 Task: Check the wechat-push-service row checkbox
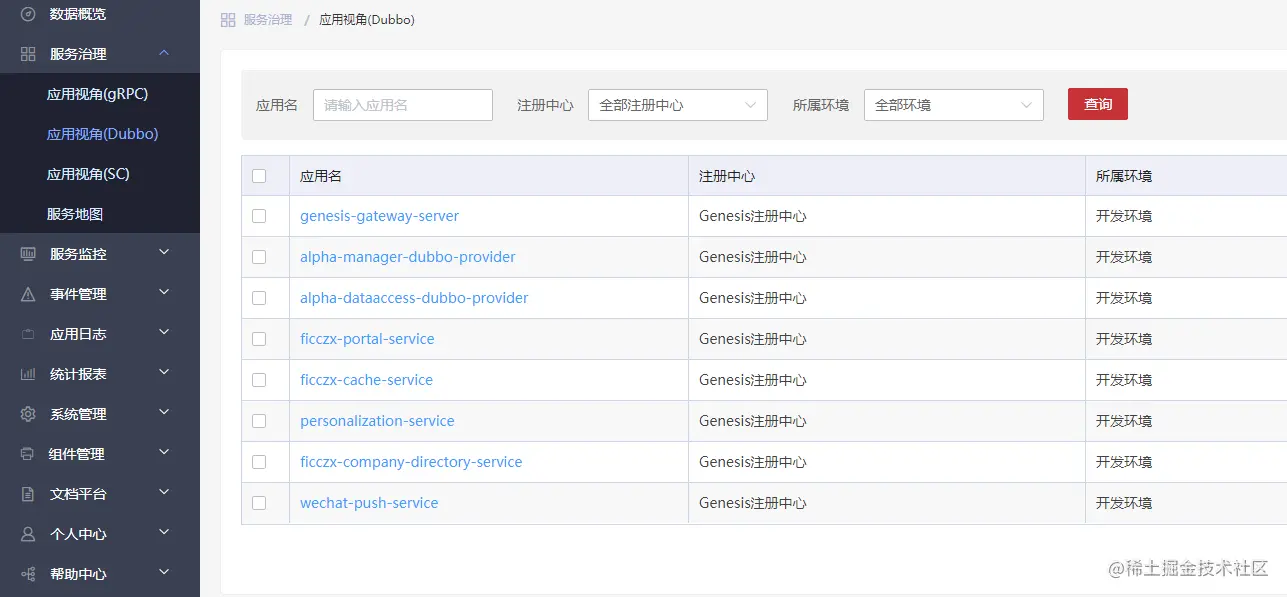pyautogui.click(x=259, y=503)
